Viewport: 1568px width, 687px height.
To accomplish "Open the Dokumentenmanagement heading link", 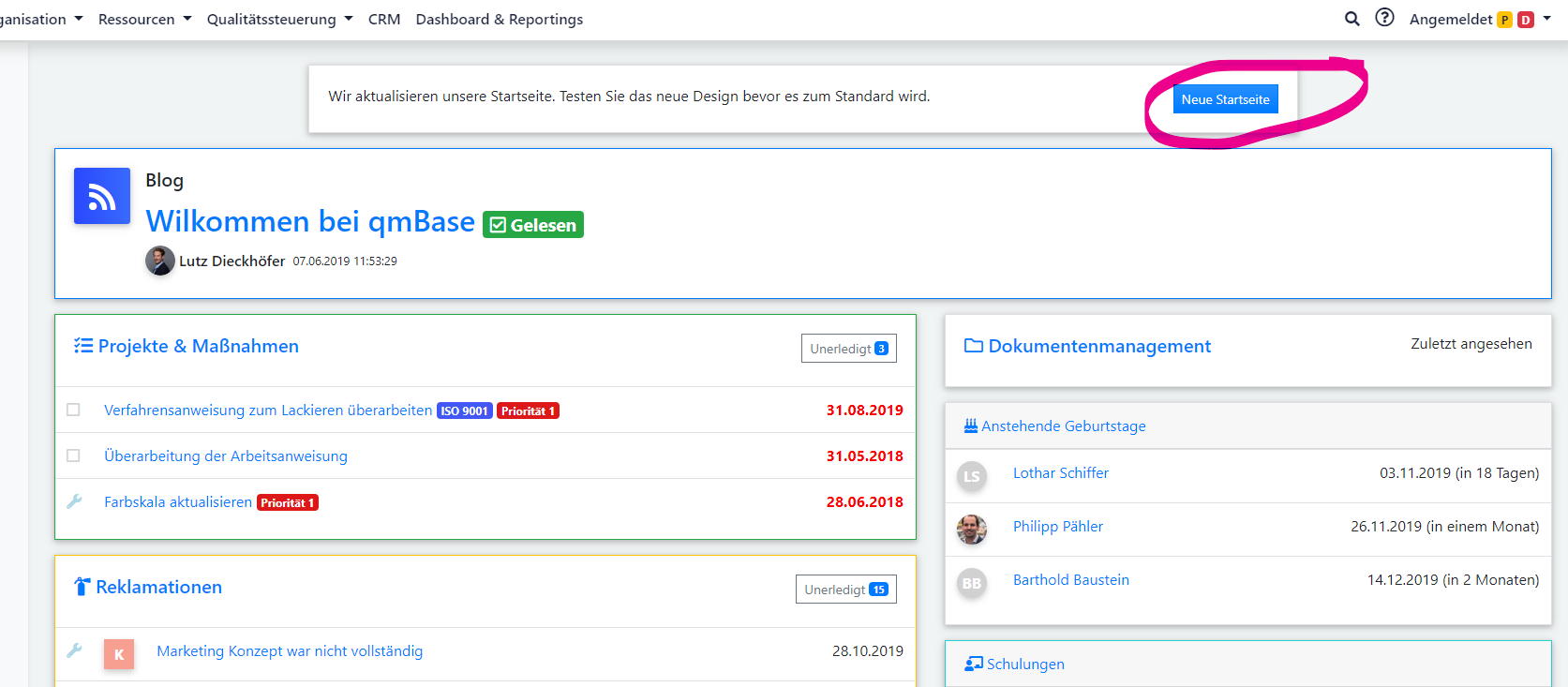I will tap(1099, 346).
